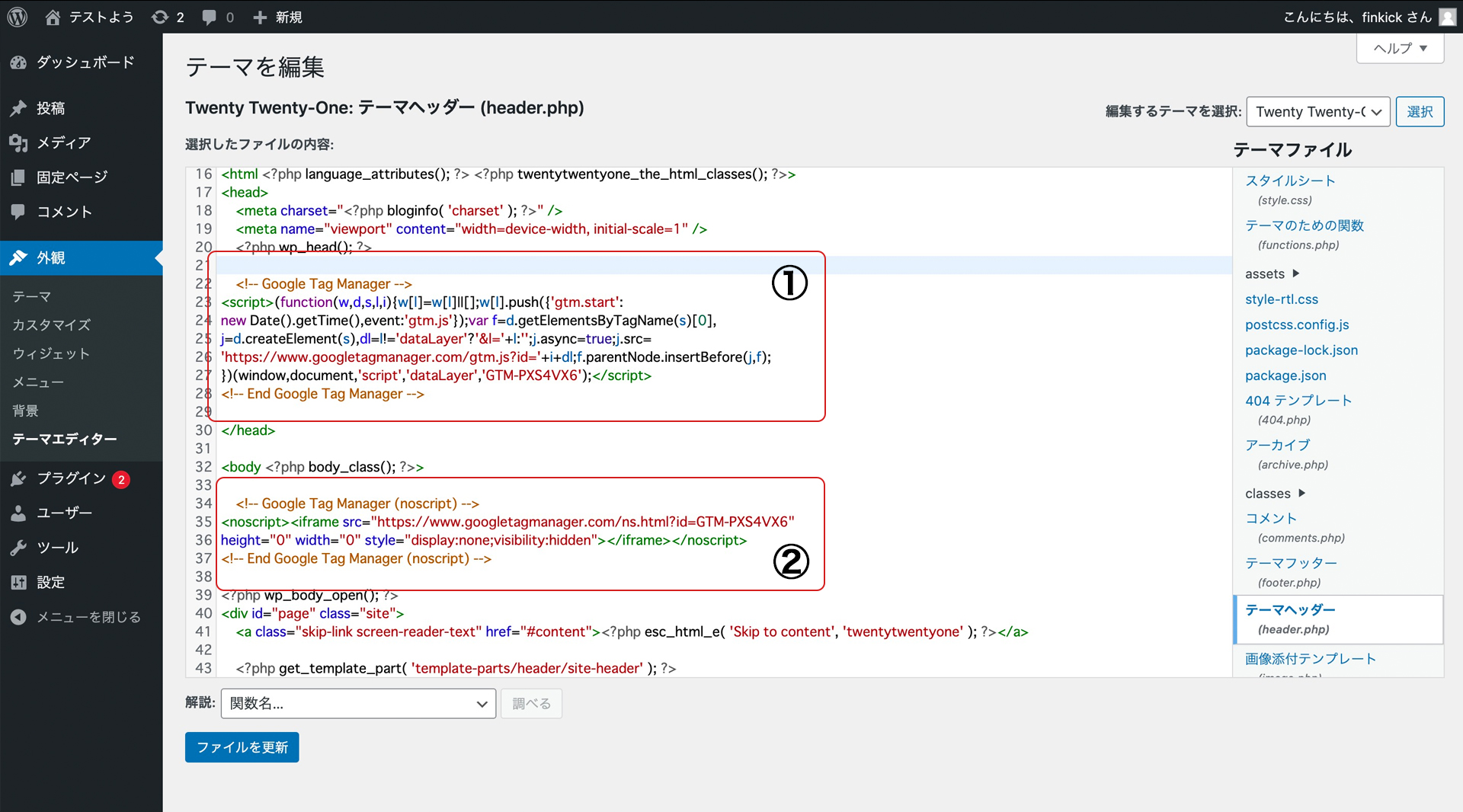Click code line 30 </head>
Image resolution: width=1463 pixels, height=812 pixels.
pos(248,430)
